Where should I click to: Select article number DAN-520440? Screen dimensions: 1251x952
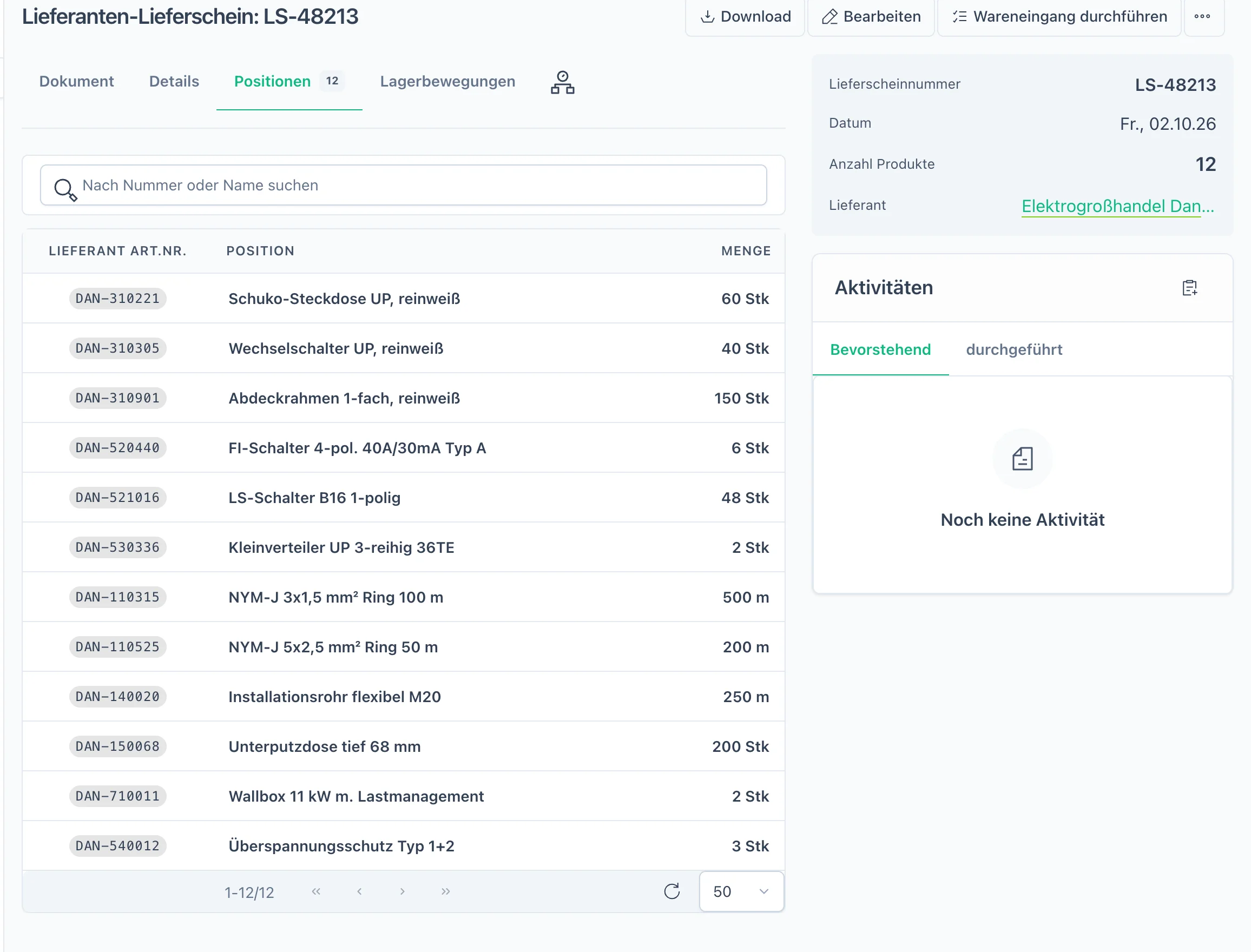click(118, 448)
